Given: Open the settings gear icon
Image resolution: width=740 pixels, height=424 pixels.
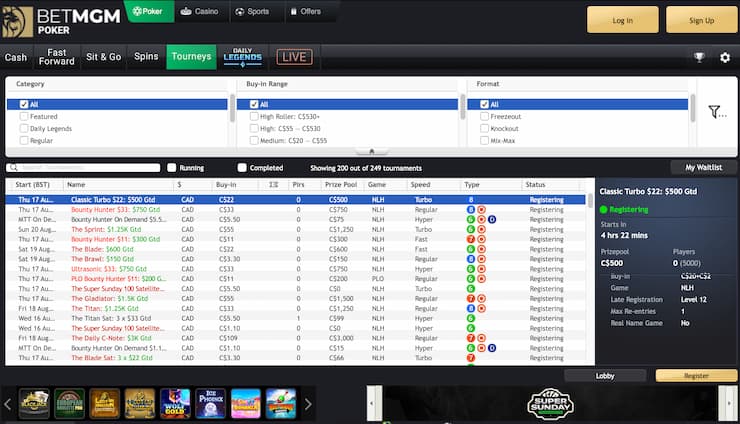Looking at the screenshot, I should click(x=725, y=58).
